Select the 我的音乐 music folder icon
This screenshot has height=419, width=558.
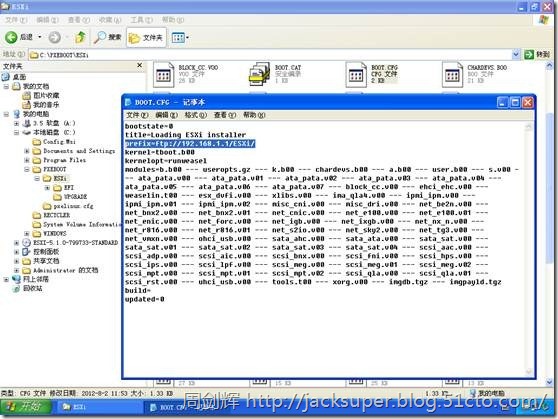[x=26, y=105]
